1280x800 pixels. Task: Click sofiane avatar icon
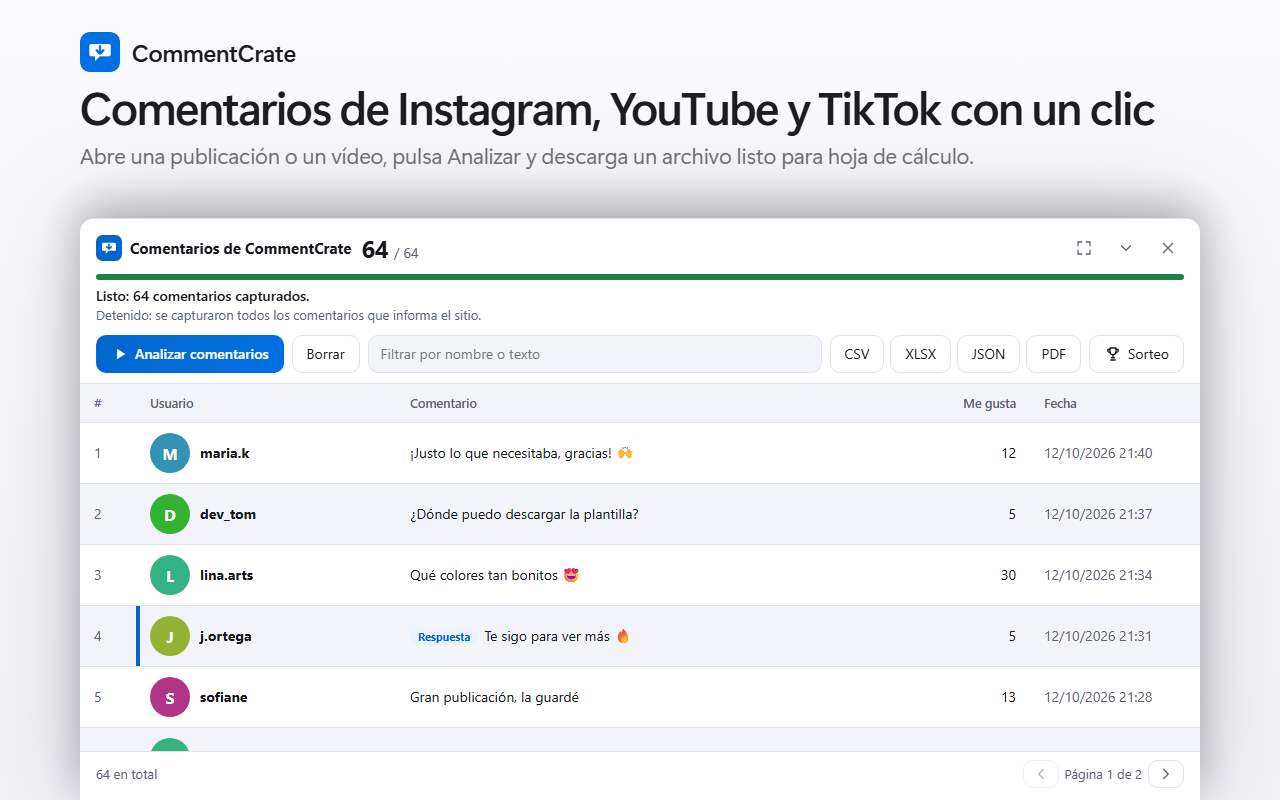170,697
